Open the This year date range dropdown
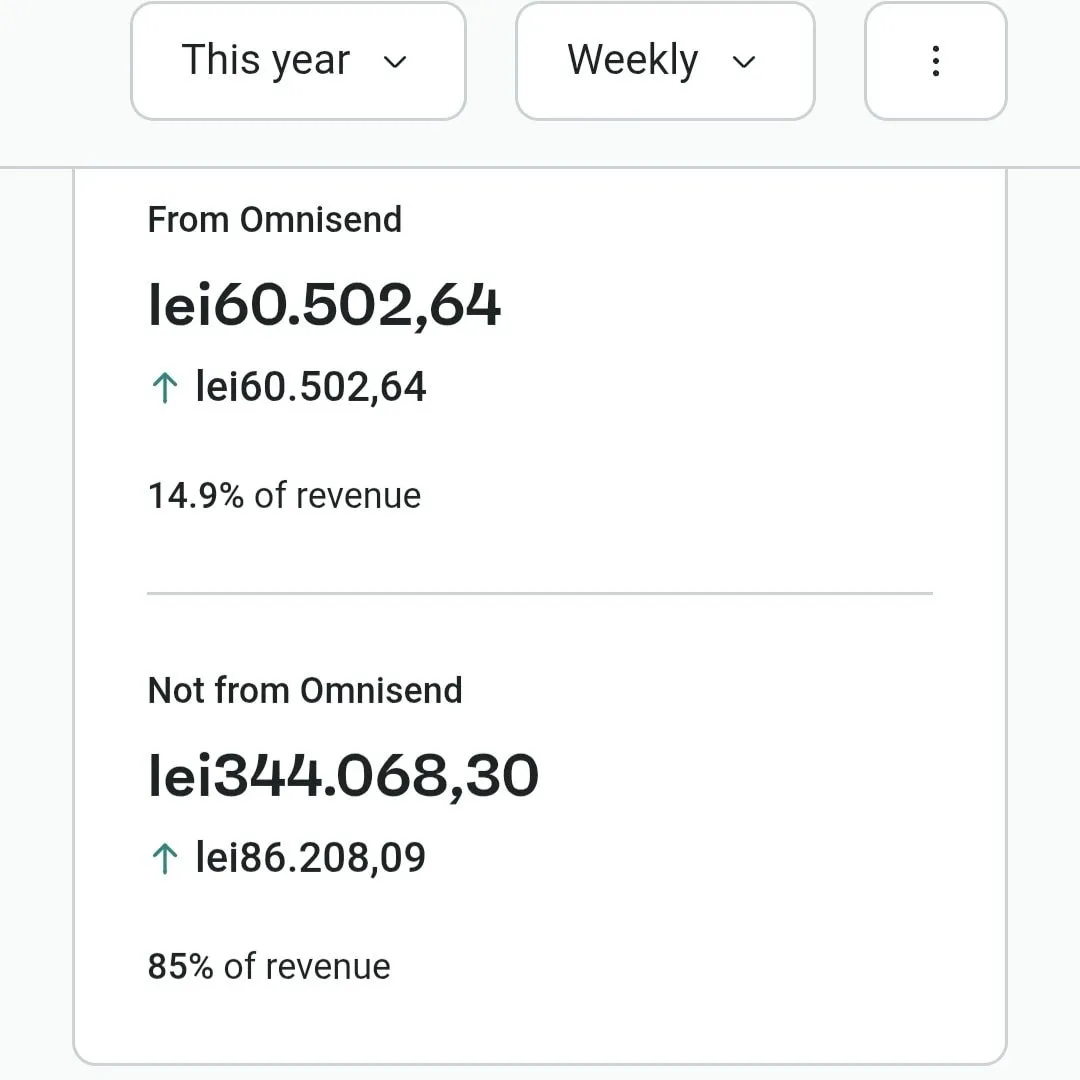The width and height of the screenshot is (1080, 1080). click(x=298, y=61)
